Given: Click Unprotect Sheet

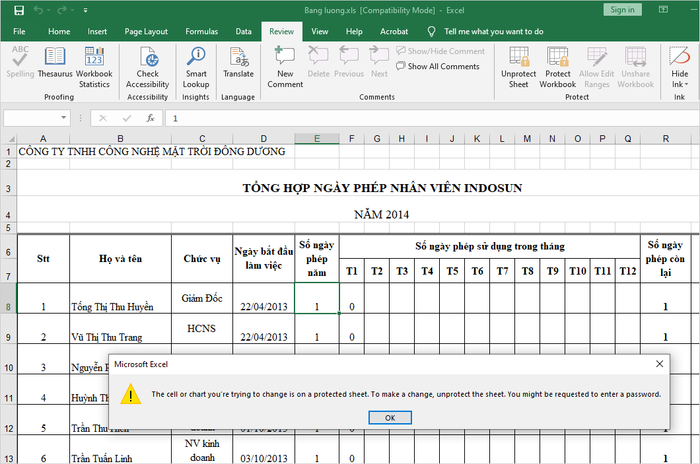Looking at the screenshot, I should (x=518, y=67).
